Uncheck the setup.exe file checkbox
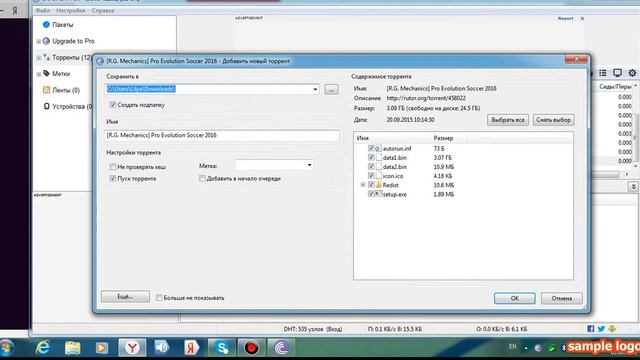This screenshot has width=640, height=360. [x=371, y=194]
